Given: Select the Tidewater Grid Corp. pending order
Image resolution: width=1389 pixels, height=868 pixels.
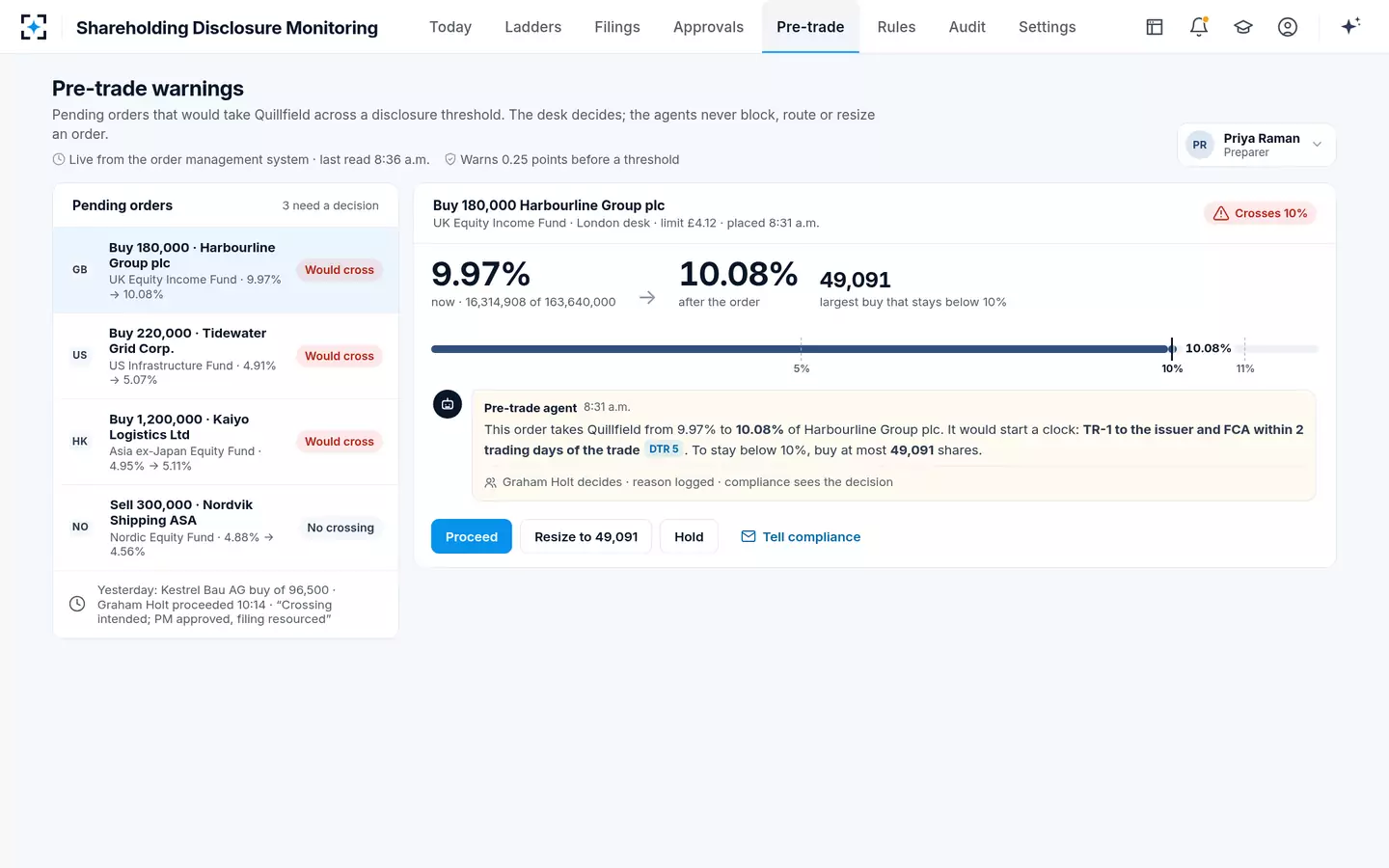Looking at the screenshot, I should click(x=226, y=356).
